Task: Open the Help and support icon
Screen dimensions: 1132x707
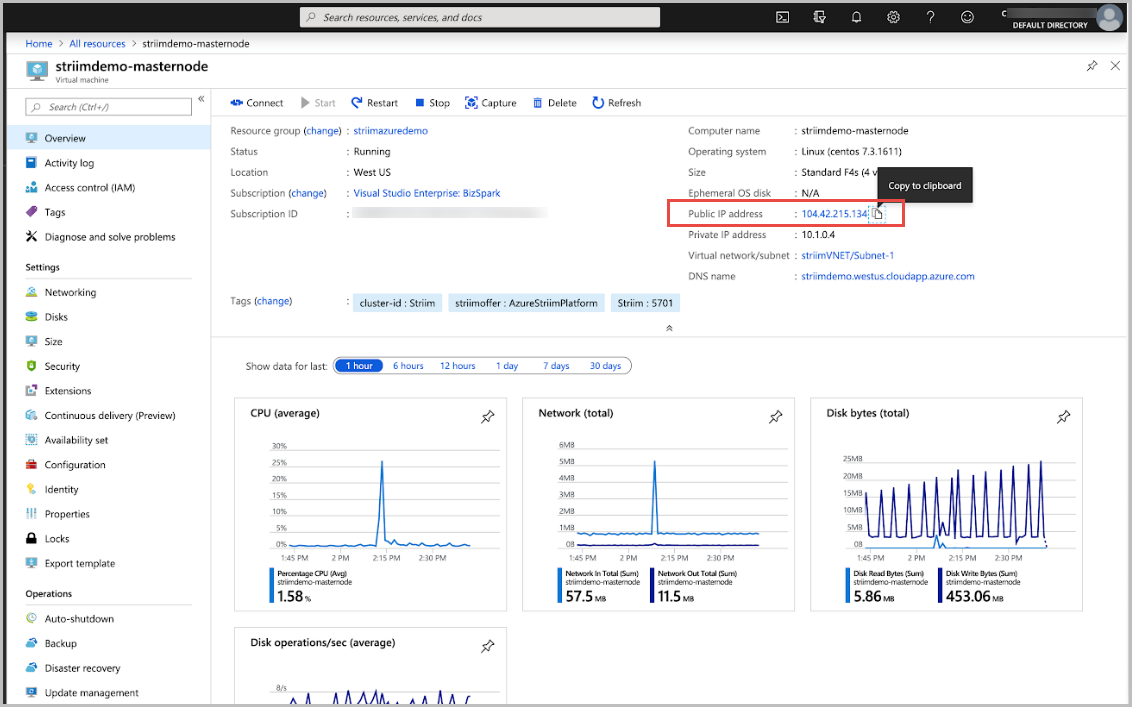Action: pos(930,17)
